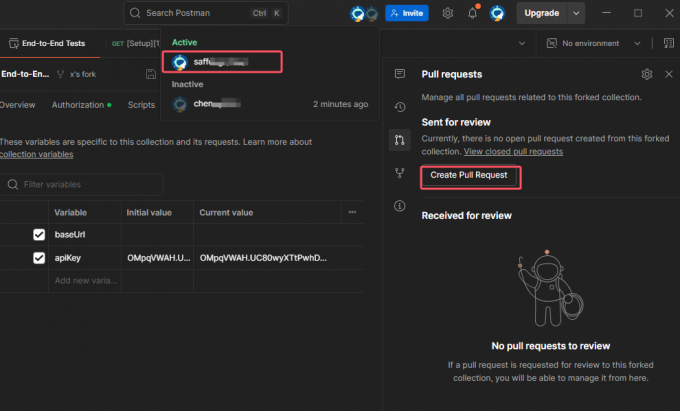The image size is (680, 411).
Task: Switch to the Scripts tab
Action: click(x=141, y=105)
